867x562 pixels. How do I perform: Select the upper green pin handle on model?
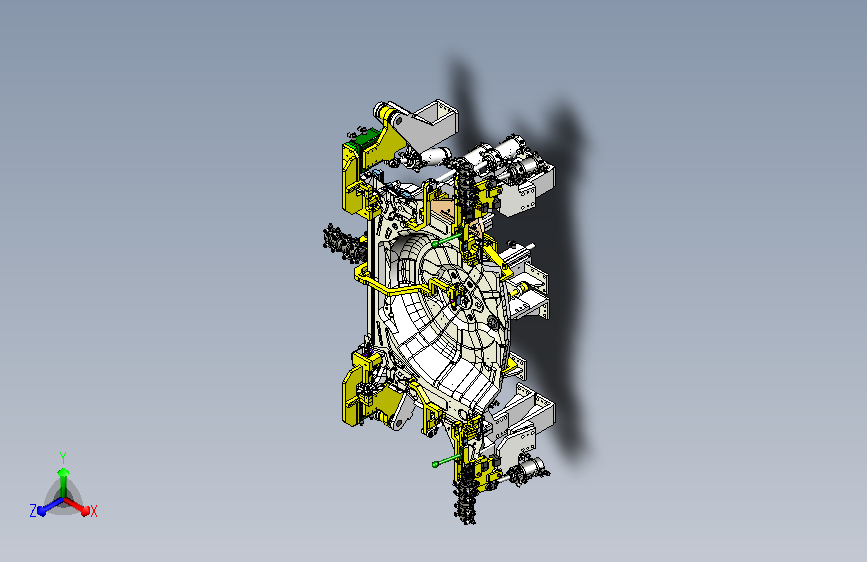(447, 240)
